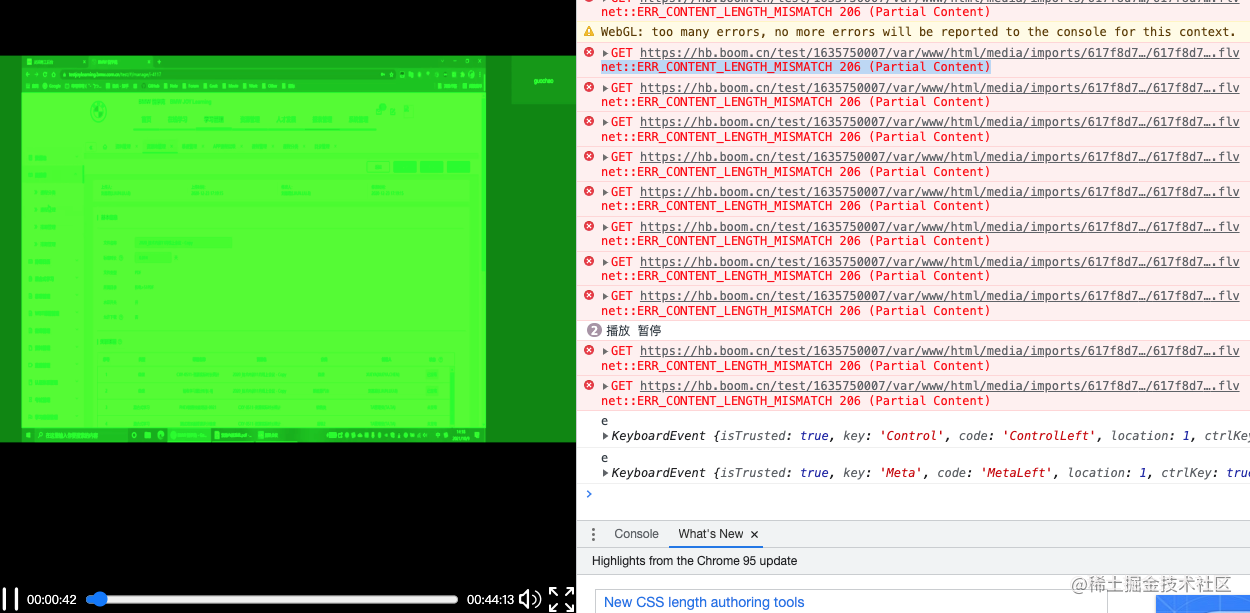Screen dimensions: 1250x613
Task: Expand the GET request directly below 播放 暂停
Action: click(605, 351)
